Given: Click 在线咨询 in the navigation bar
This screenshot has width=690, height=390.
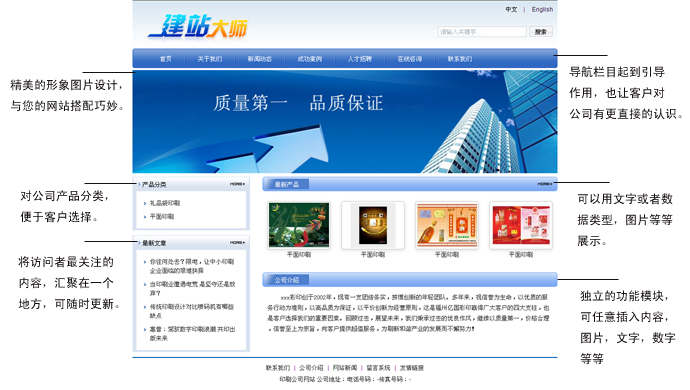Looking at the screenshot, I should point(410,59).
